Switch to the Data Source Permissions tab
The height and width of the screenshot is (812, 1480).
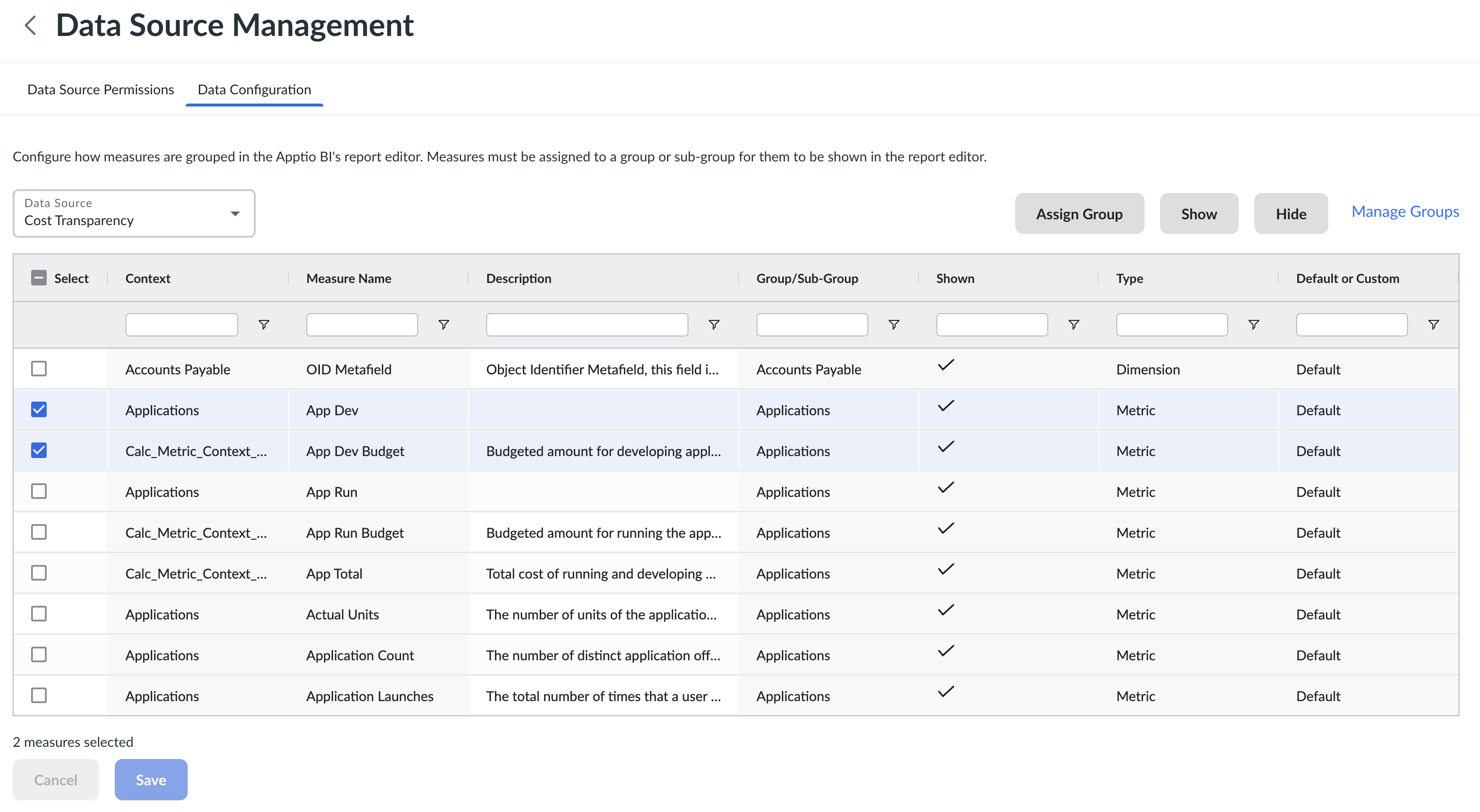tap(101, 89)
